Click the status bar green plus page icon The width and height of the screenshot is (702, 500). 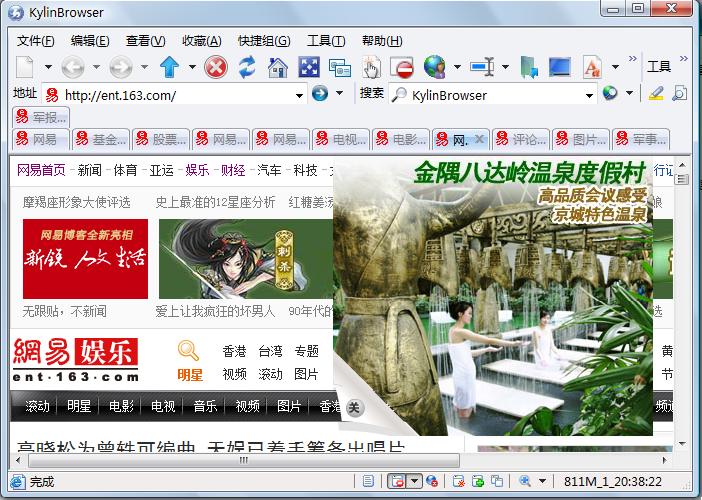(478, 481)
